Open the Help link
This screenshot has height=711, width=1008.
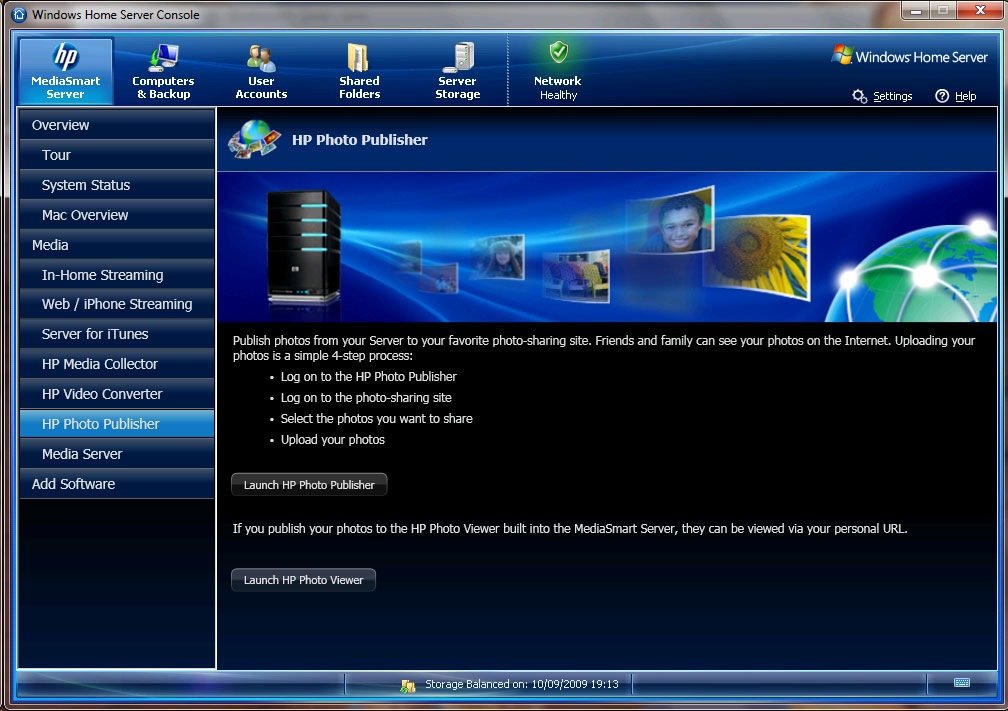(966, 96)
